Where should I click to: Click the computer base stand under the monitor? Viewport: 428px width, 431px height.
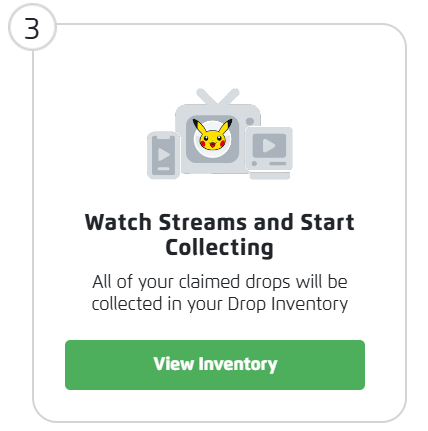pos(270,175)
